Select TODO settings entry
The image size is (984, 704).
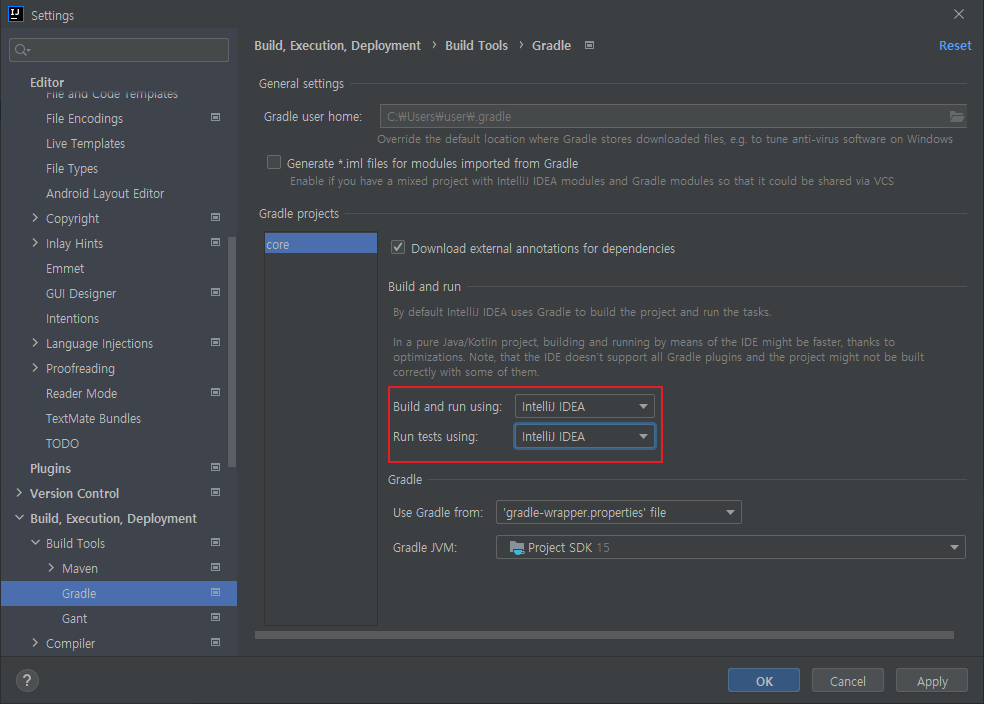click(62, 444)
